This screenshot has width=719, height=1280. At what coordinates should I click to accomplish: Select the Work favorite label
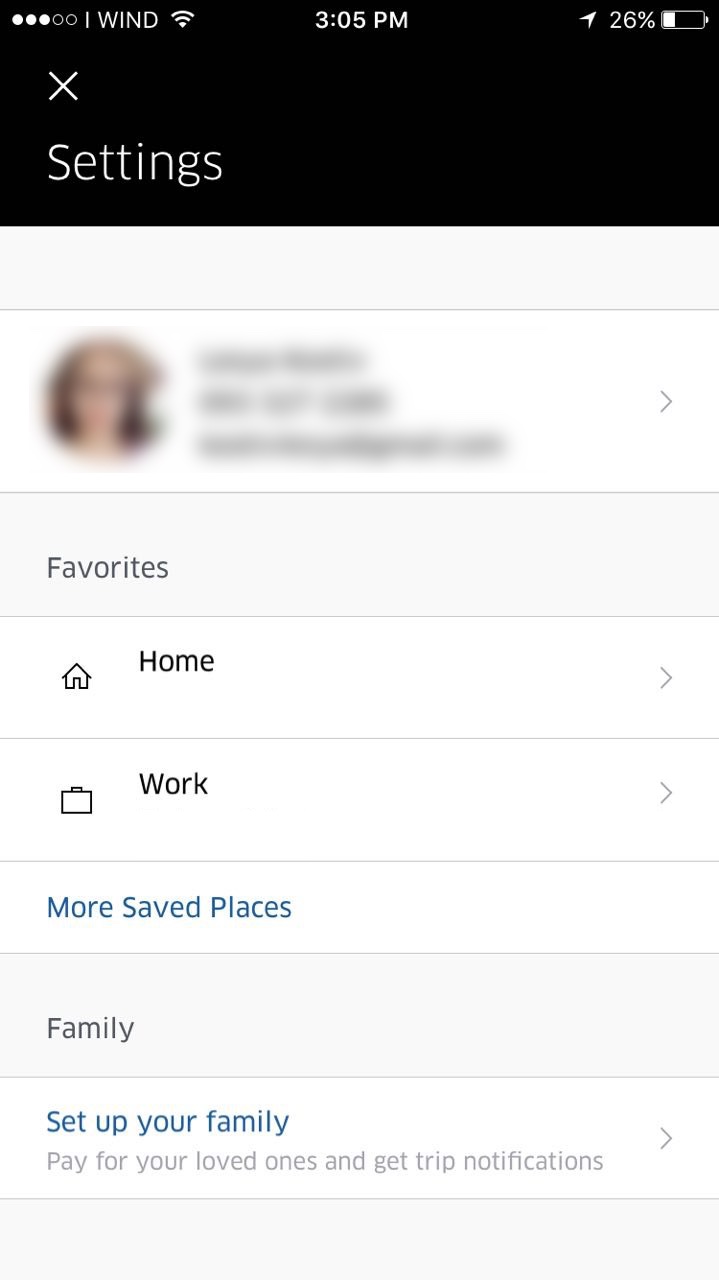[x=173, y=784]
